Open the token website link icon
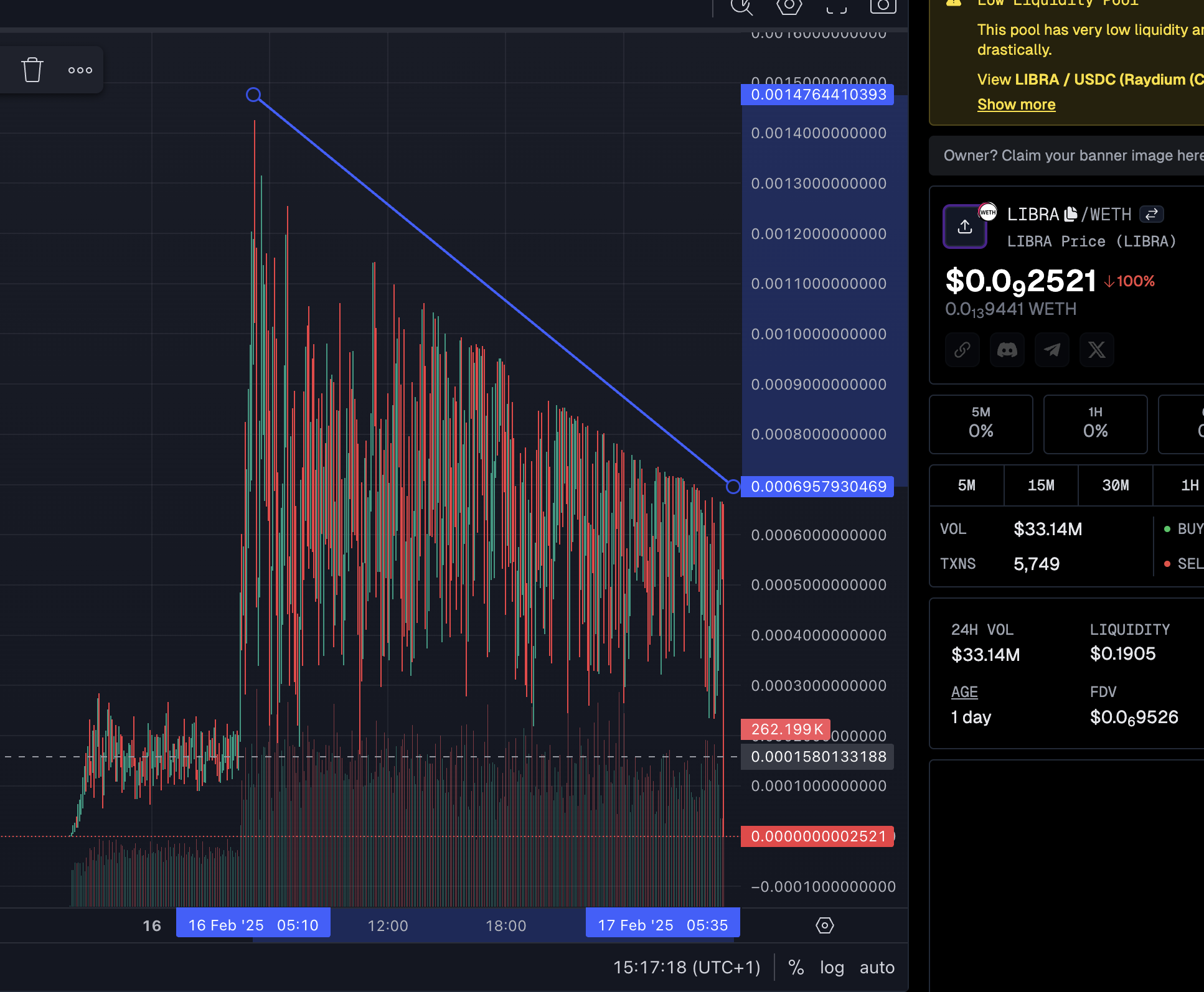Viewport: 1204px width, 992px height. [x=962, y=350]
